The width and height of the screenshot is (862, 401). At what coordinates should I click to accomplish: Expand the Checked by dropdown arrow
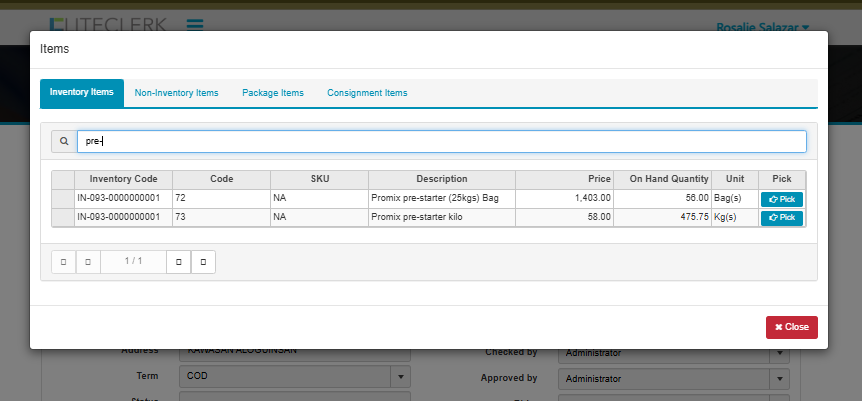pyautogui.click(x=780, y=353)
